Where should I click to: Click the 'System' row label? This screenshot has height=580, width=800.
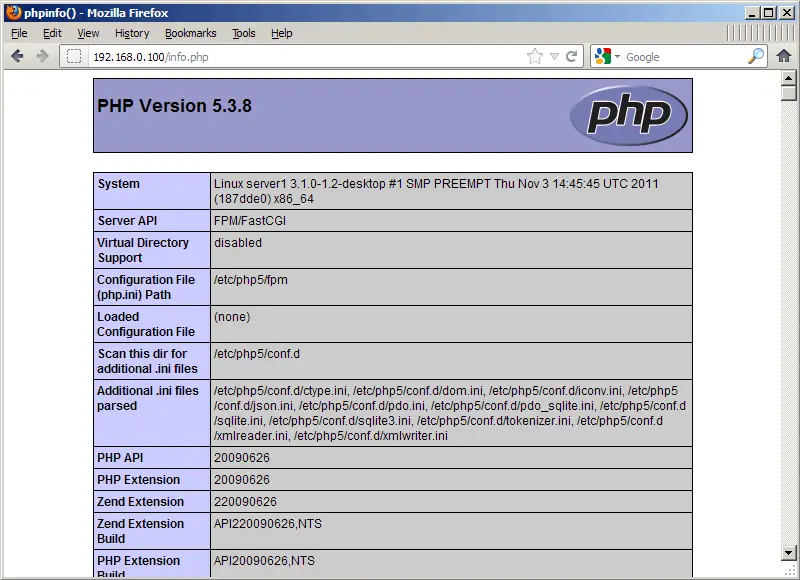point(118,184)
